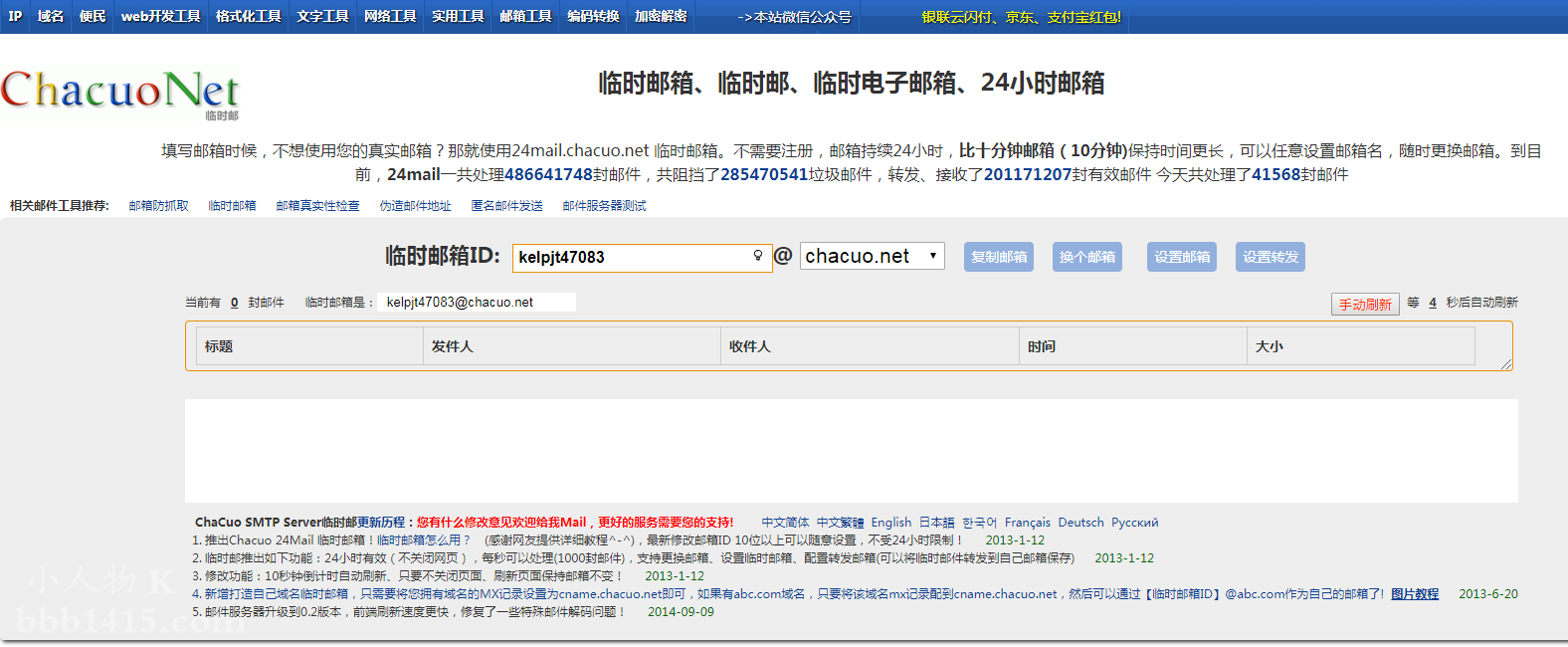This screenshot has height=647, width=1568.
Task: Open the 图片教程 tutorial link
Action: pos(1415,594)
